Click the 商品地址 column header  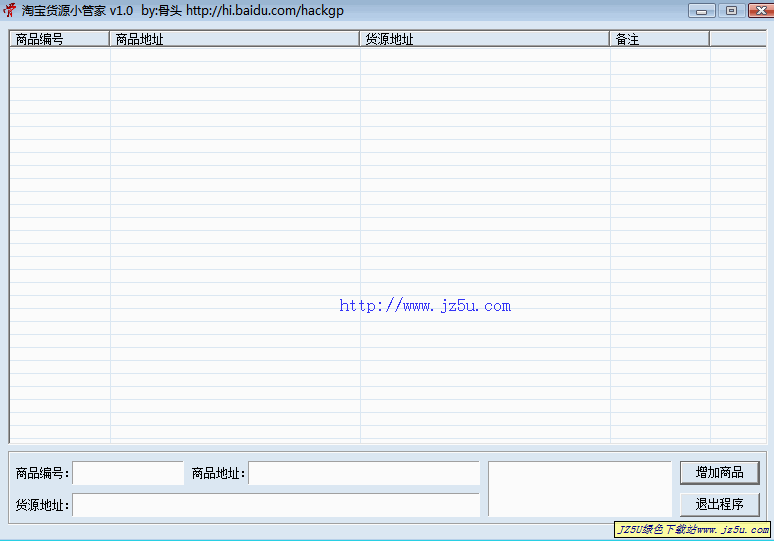pyautogui.click(x=234, y=39)
